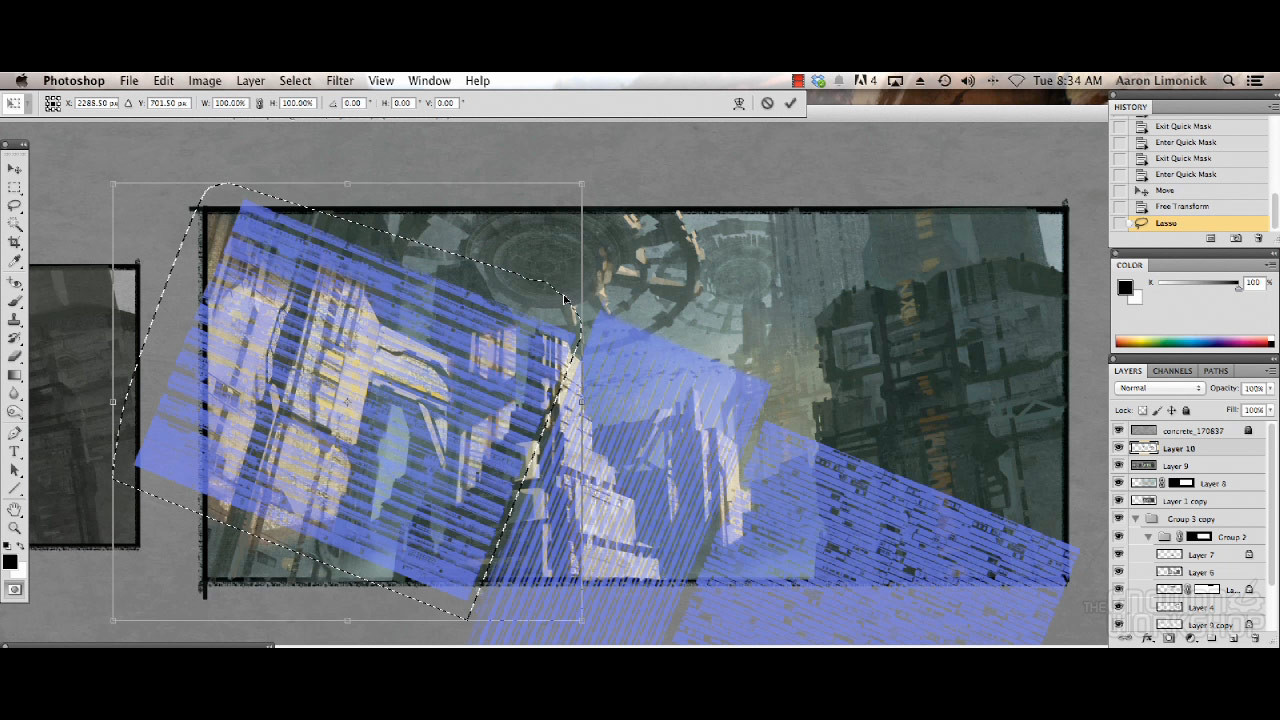Commit the transform with the checkmark
The width and height of the screenshot is (1280, 720).
[791, 103]
